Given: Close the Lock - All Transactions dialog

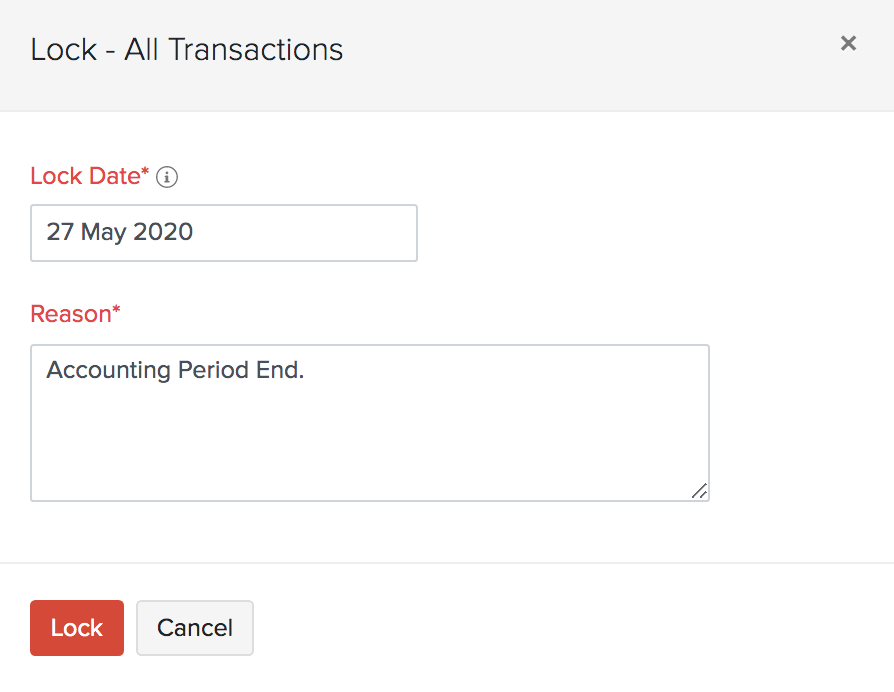Looking at the screenshot, I should pos(848,43).
